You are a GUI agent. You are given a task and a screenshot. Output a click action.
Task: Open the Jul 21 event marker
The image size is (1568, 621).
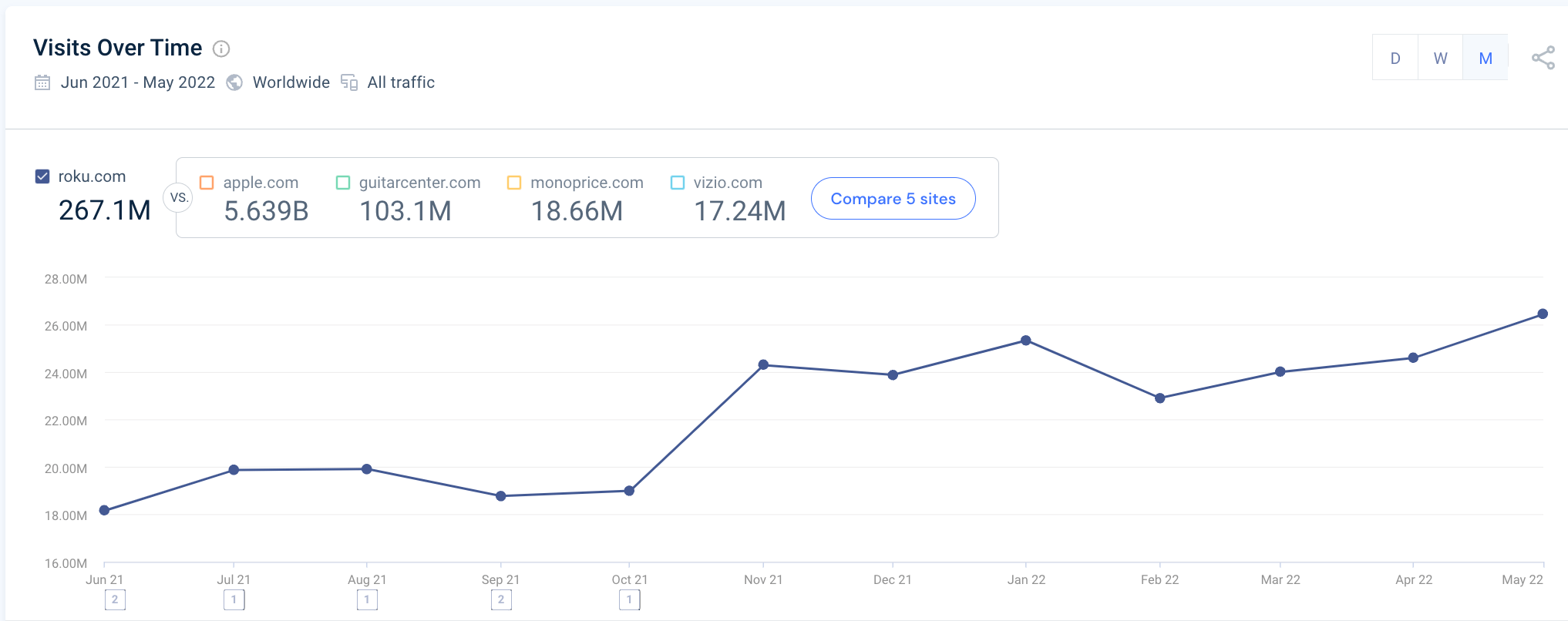234,599
